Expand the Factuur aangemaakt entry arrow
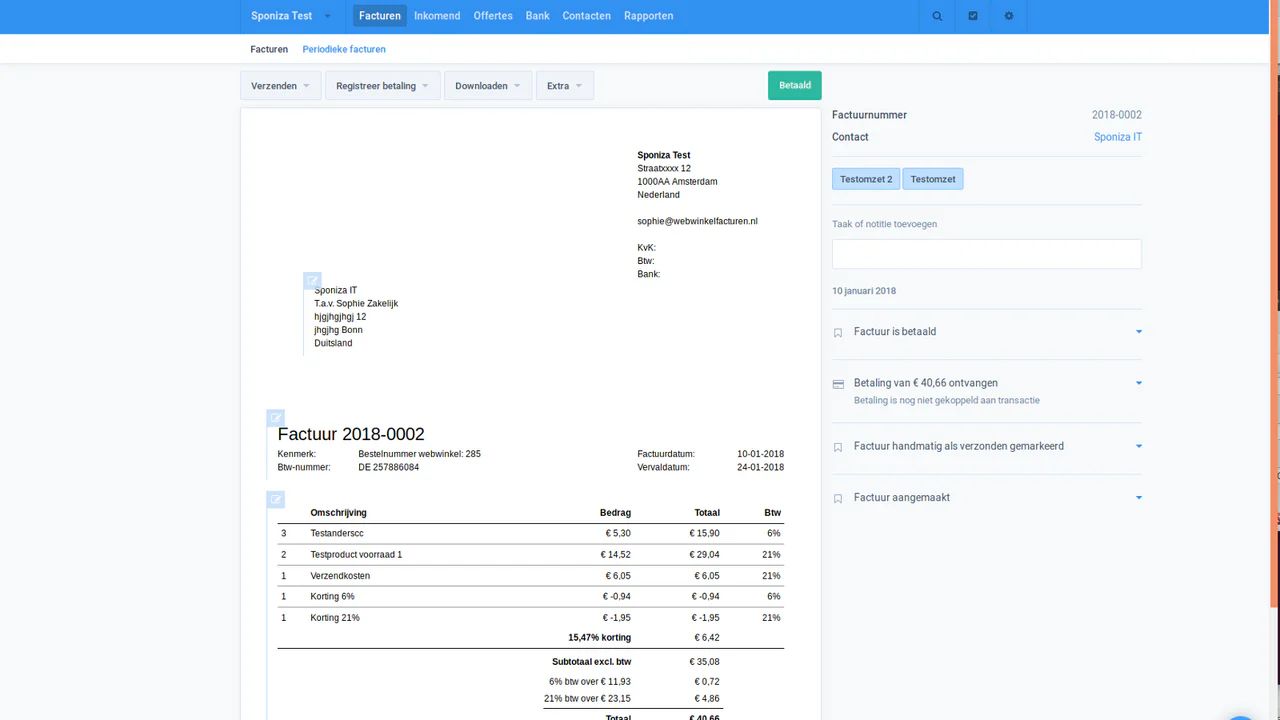This screenshot has height=720, width=1280. click(1138, 498)
